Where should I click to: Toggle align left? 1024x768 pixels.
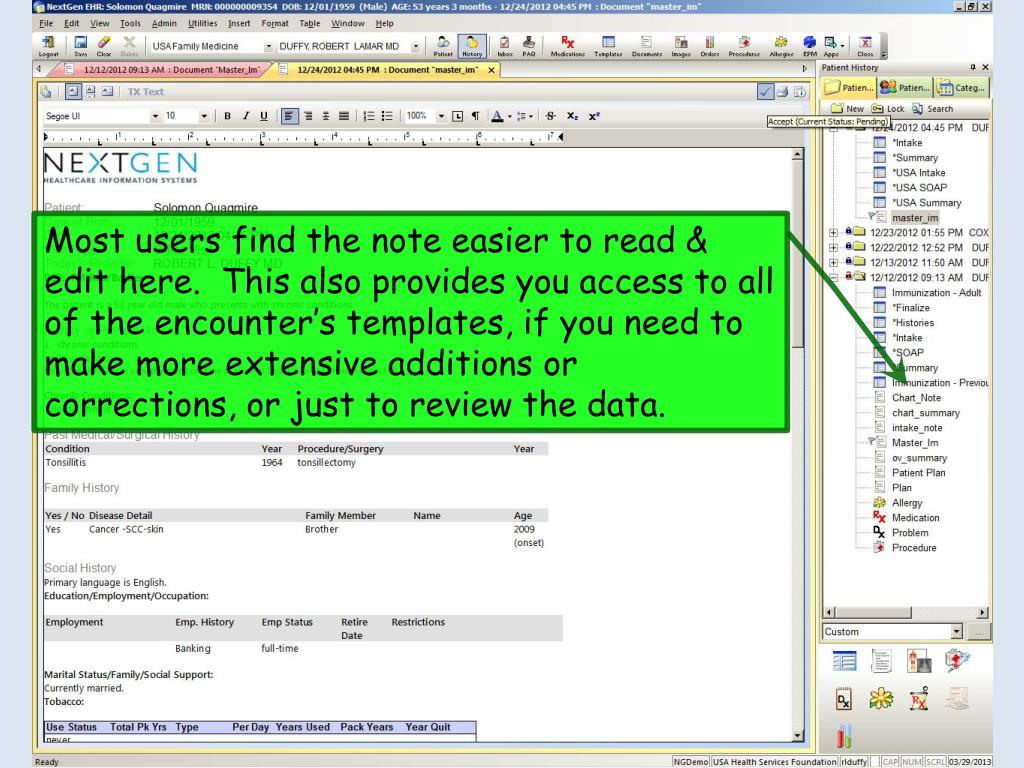point(289,116)
